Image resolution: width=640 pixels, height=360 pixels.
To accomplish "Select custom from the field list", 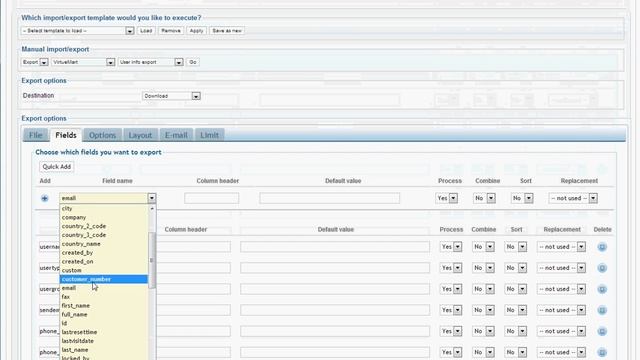I will pyautogui.click(x=104, y=270).
